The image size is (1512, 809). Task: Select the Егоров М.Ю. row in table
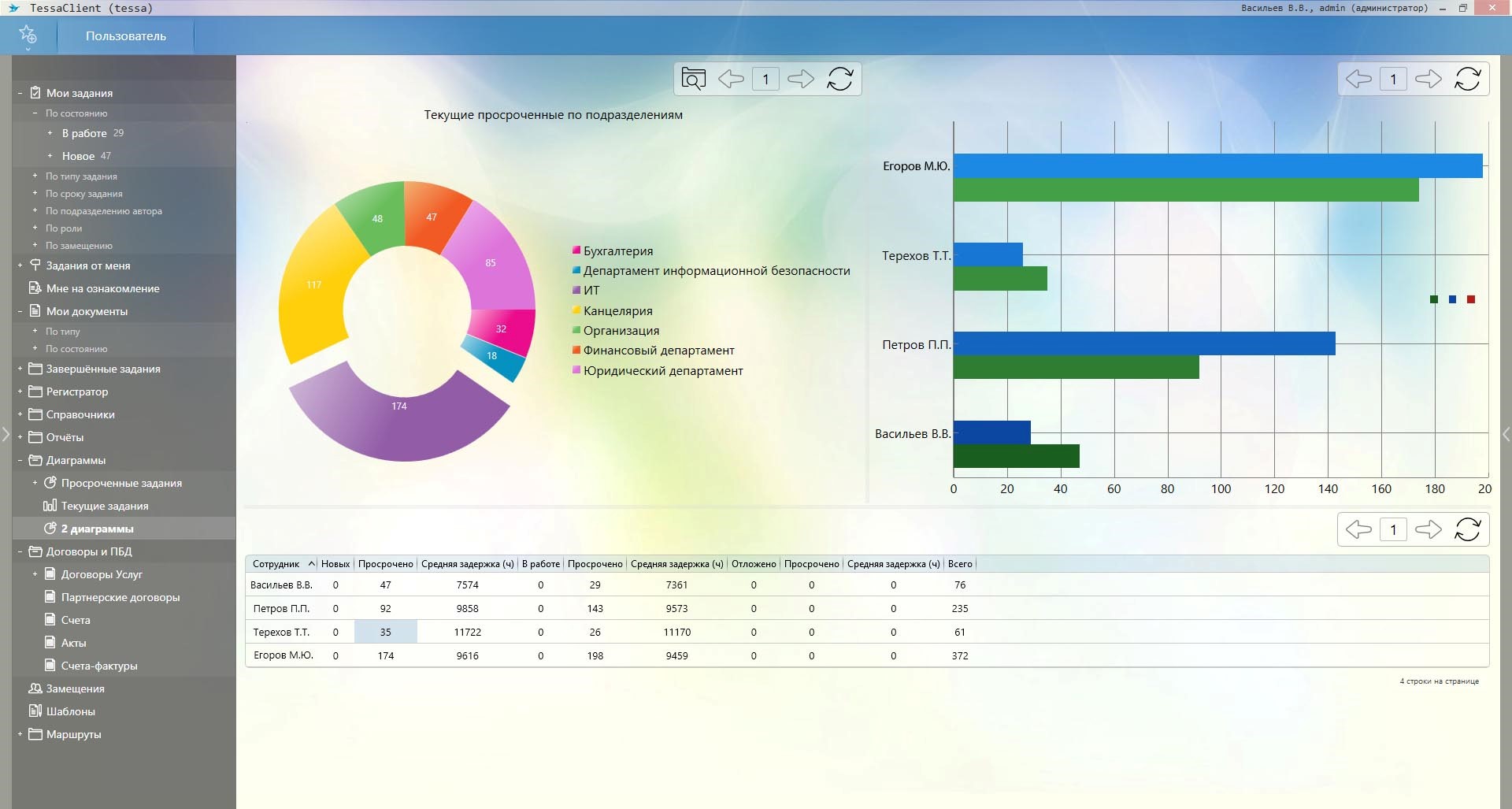283,655
